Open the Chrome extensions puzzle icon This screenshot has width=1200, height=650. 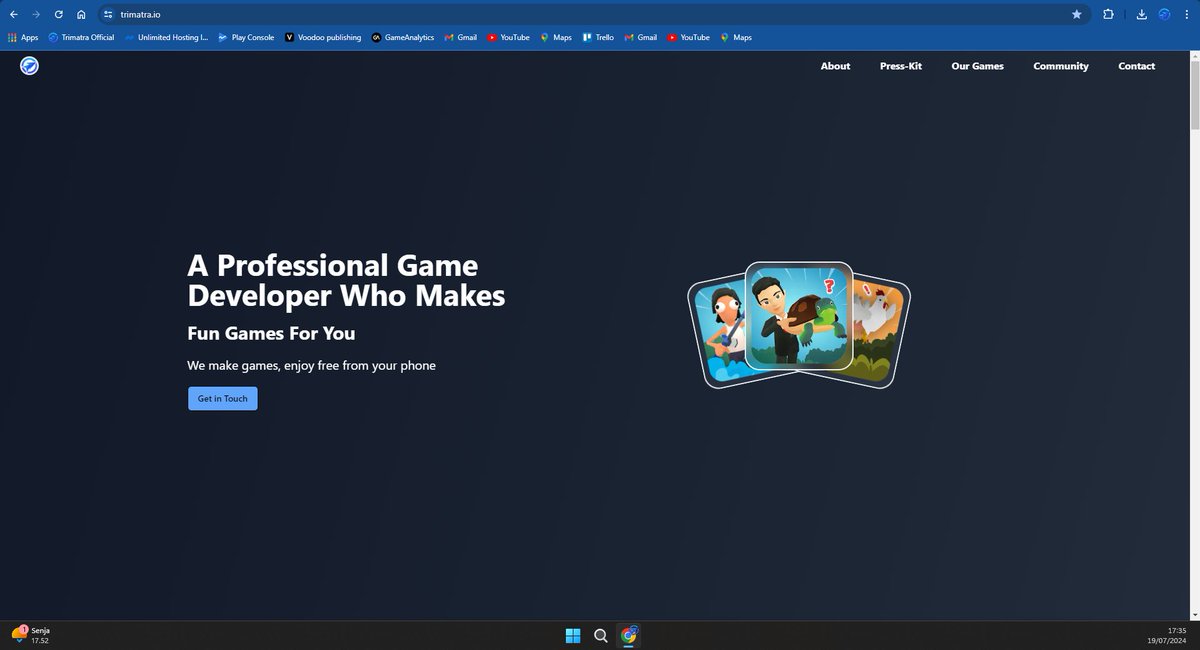click(x=1108, y=14)
